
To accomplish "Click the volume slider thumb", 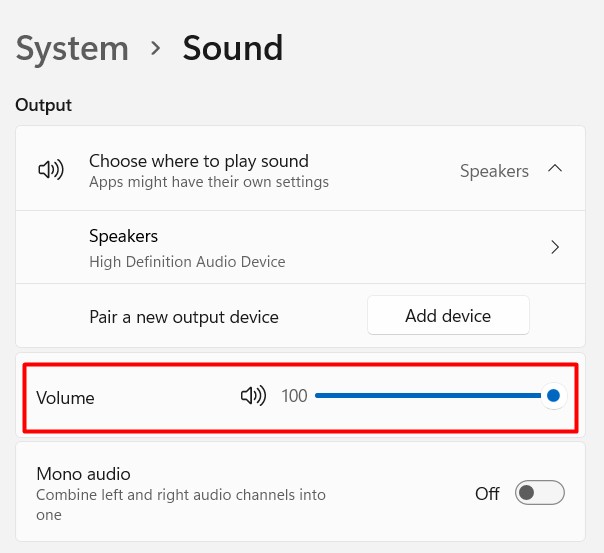I will 553,396.
